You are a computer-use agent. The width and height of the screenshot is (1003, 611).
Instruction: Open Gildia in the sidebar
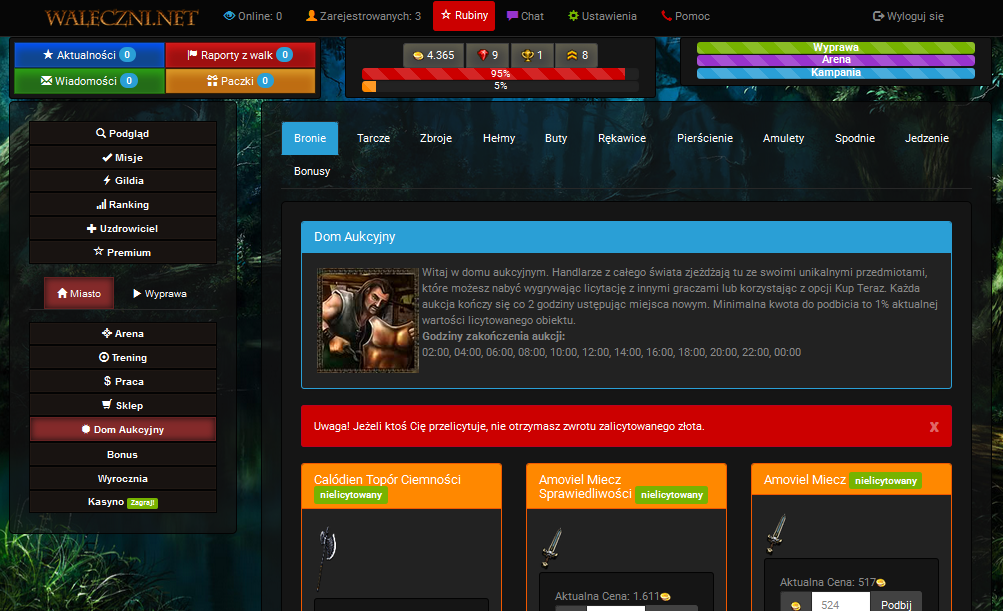pos(123,180)
